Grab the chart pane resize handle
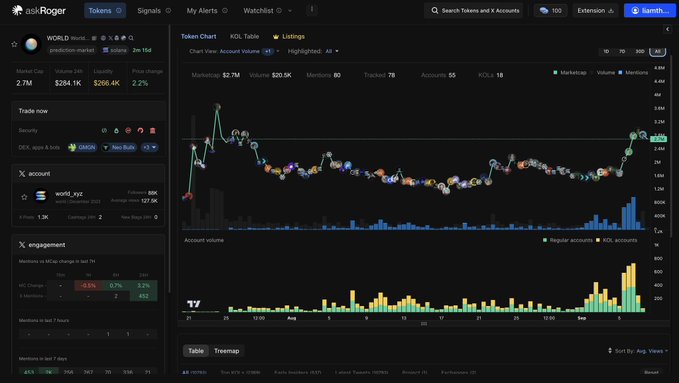Image resolution: width=679 pixels, height=383 pixels. (424, 324)
